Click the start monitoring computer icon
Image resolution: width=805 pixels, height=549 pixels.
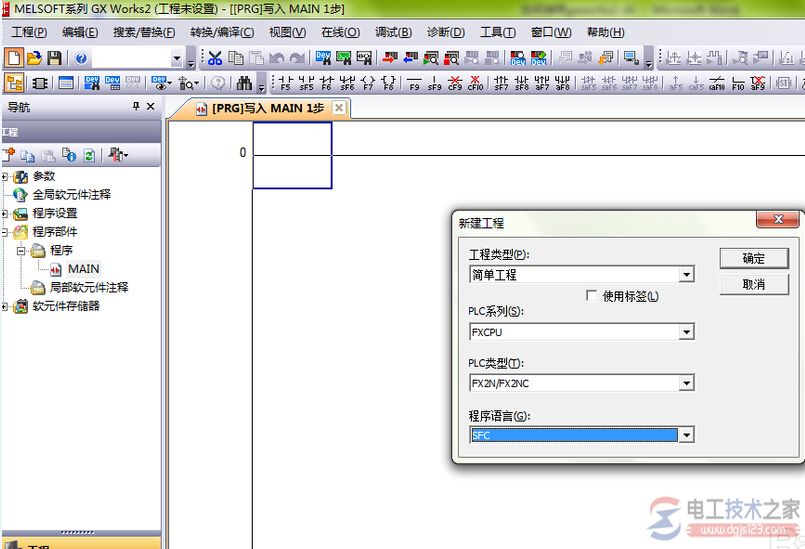(x=631, y=58)
